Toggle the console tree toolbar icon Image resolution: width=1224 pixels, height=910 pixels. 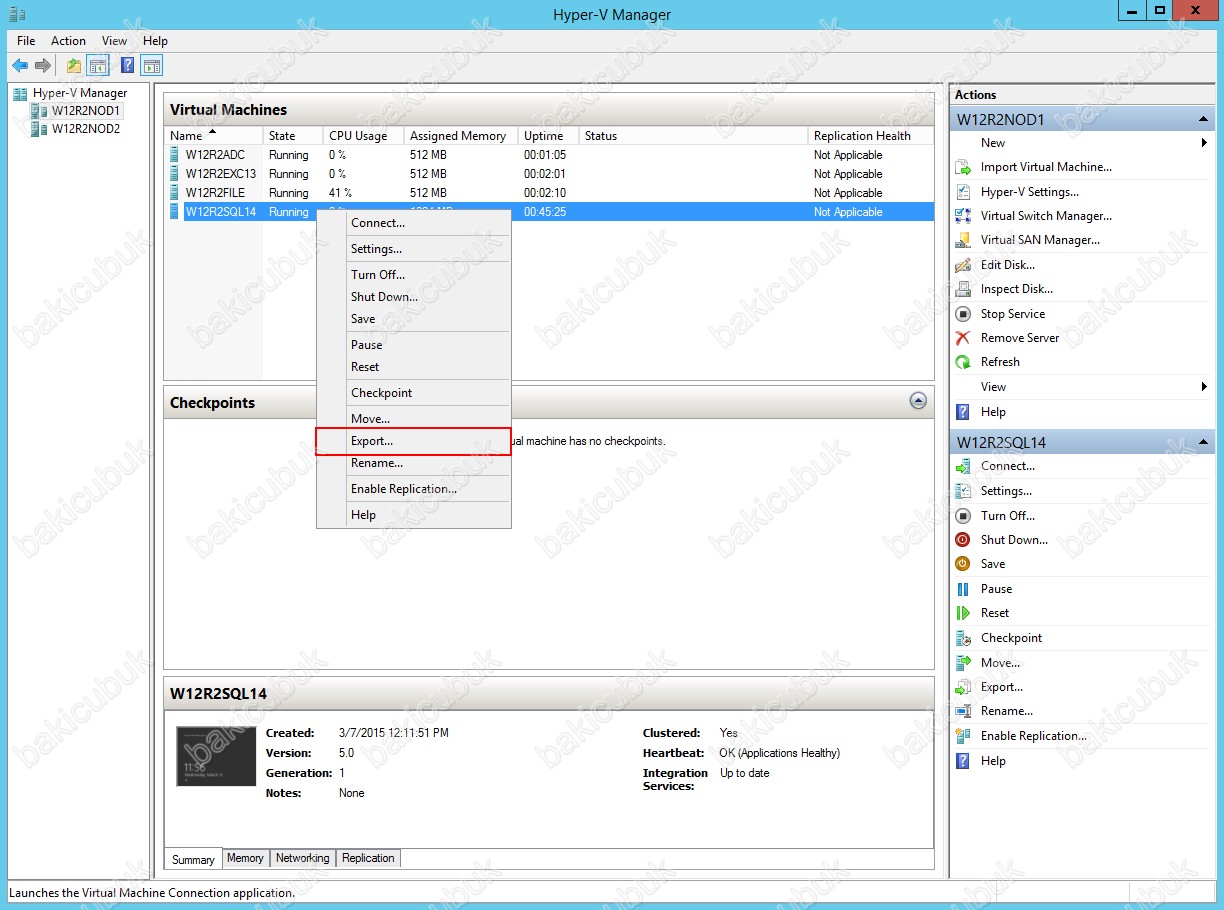coord(98,66)
